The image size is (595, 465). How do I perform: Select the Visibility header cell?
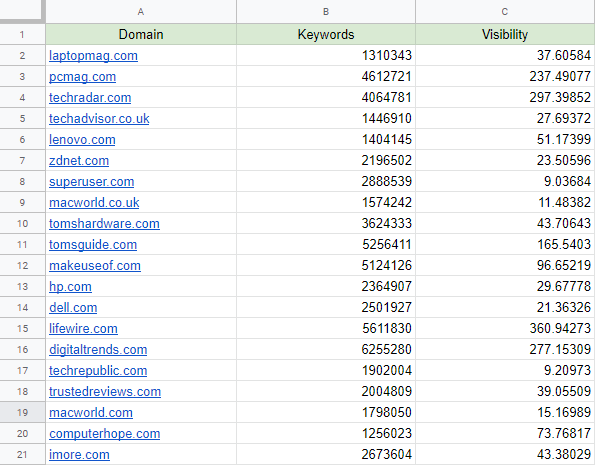[505, 35]
